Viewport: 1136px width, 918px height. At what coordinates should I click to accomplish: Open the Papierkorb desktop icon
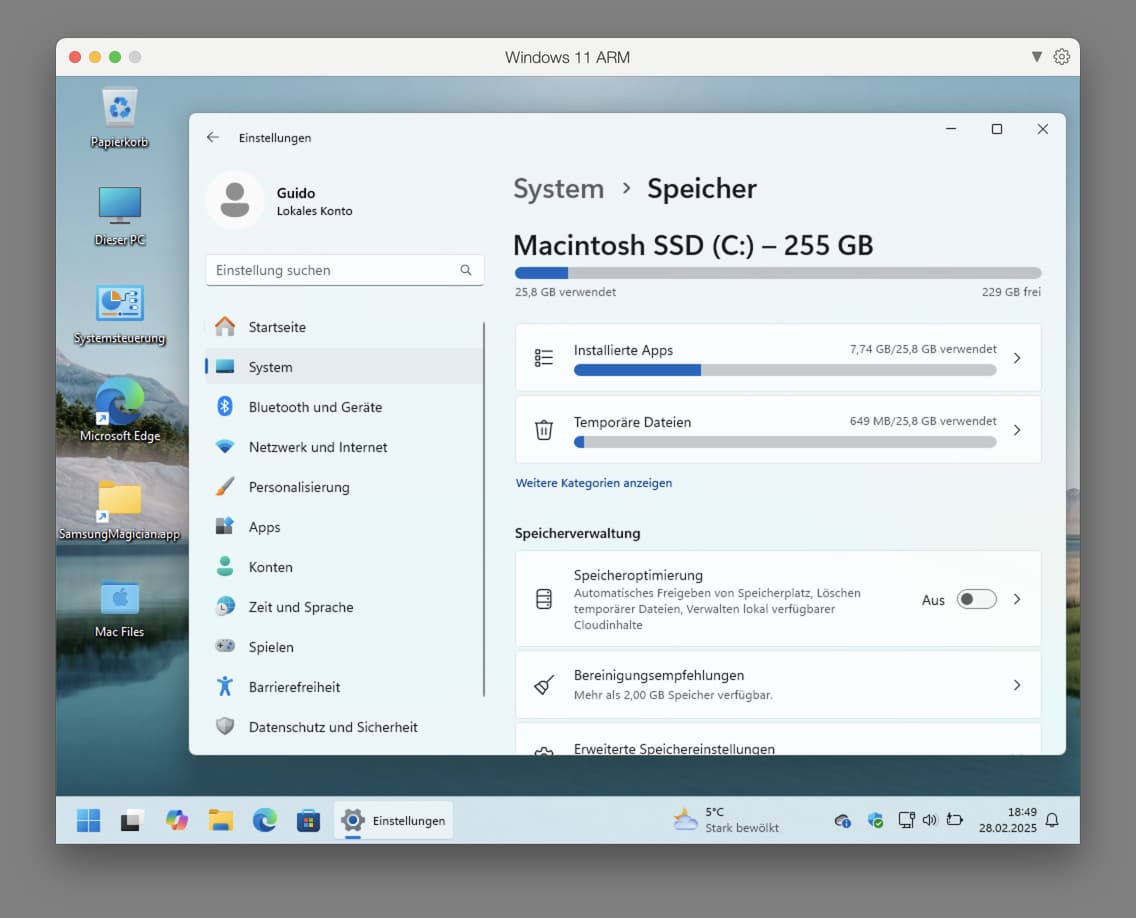point(120,117)
